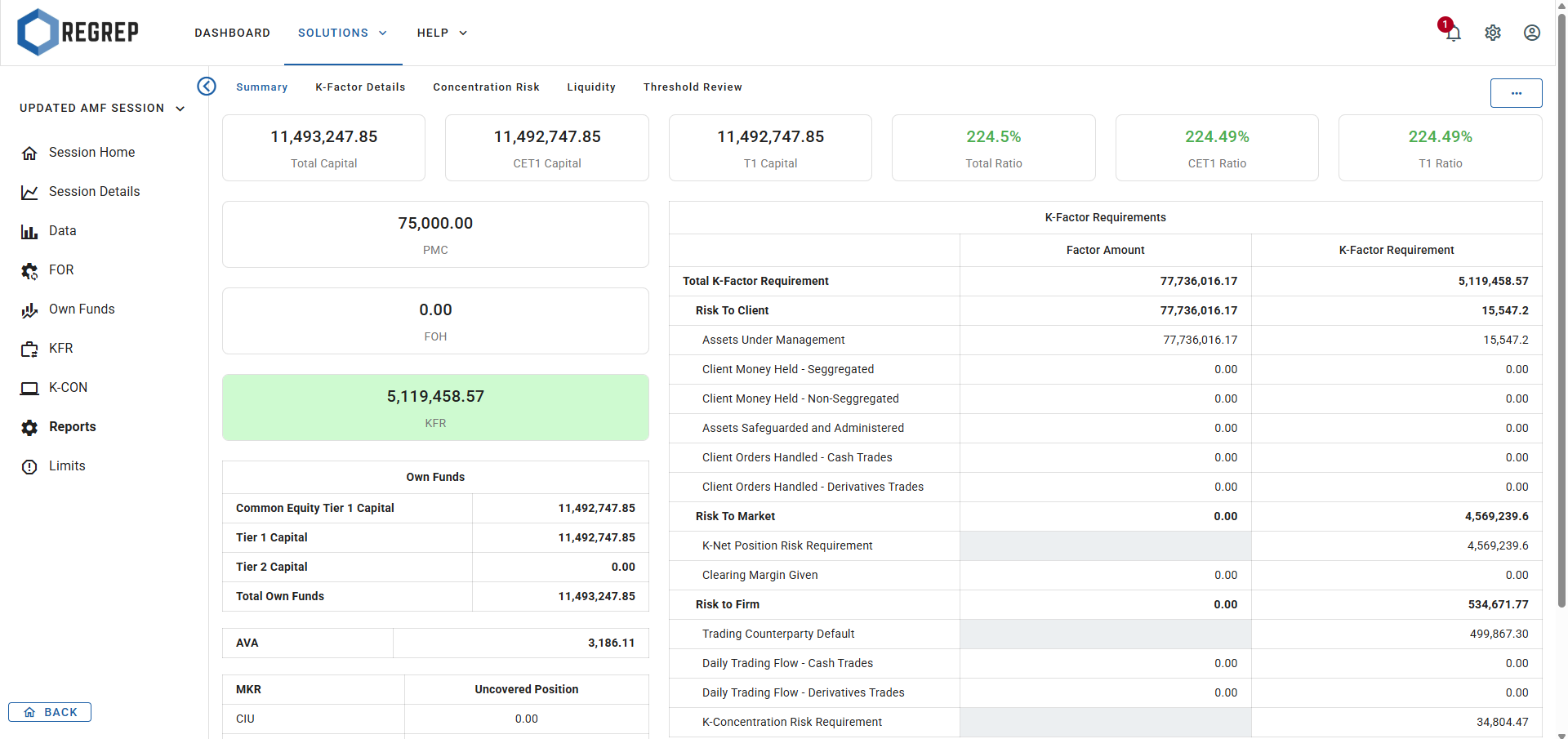Select the Session Details chart icon

[x=29, y=191]
